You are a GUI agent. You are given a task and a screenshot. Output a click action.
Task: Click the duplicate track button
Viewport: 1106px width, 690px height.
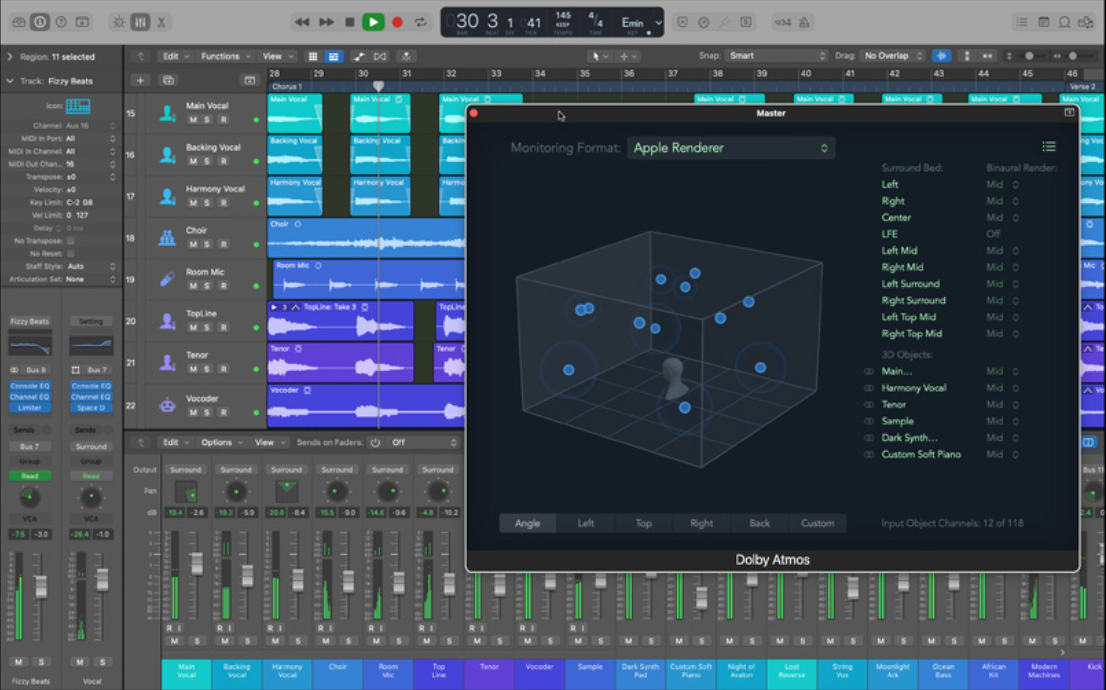pyautogui.click(x=169, y=80)
